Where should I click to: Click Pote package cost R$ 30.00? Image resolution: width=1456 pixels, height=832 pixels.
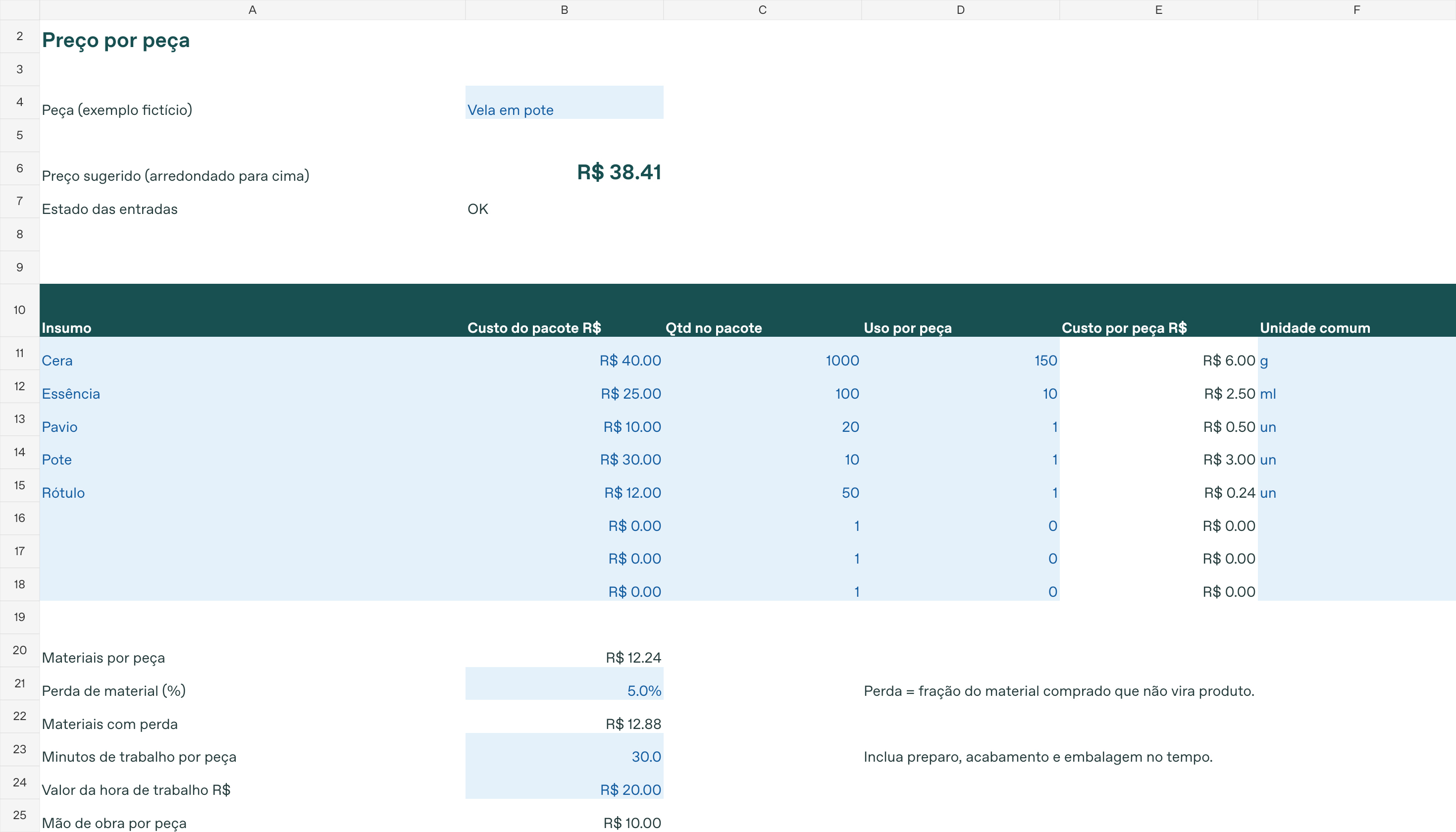click(x=564, y=452)
